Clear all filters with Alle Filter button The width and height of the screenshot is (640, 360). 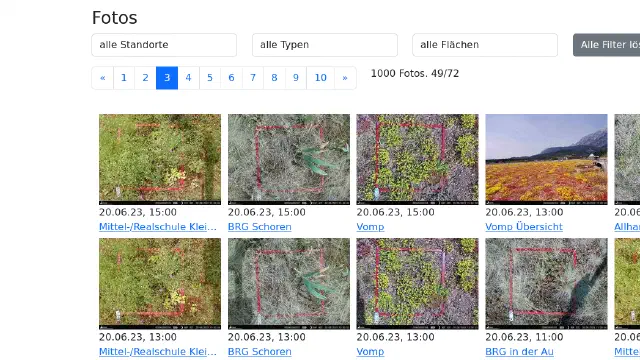(x=607, y=45)
